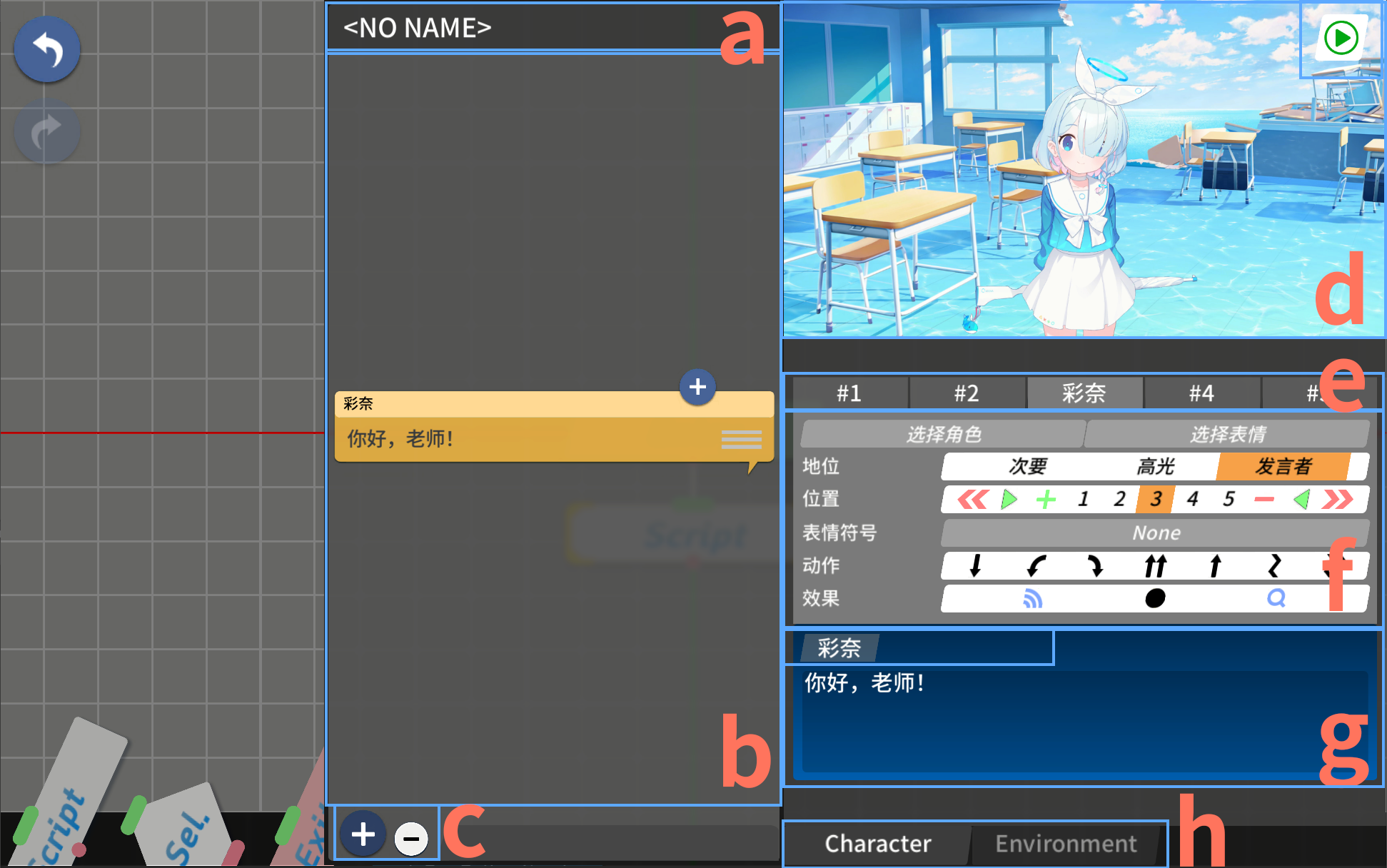The image size is (1387, 868).
Task: Choose the zigzag arrow action
Action: (x=1274, y=565)
